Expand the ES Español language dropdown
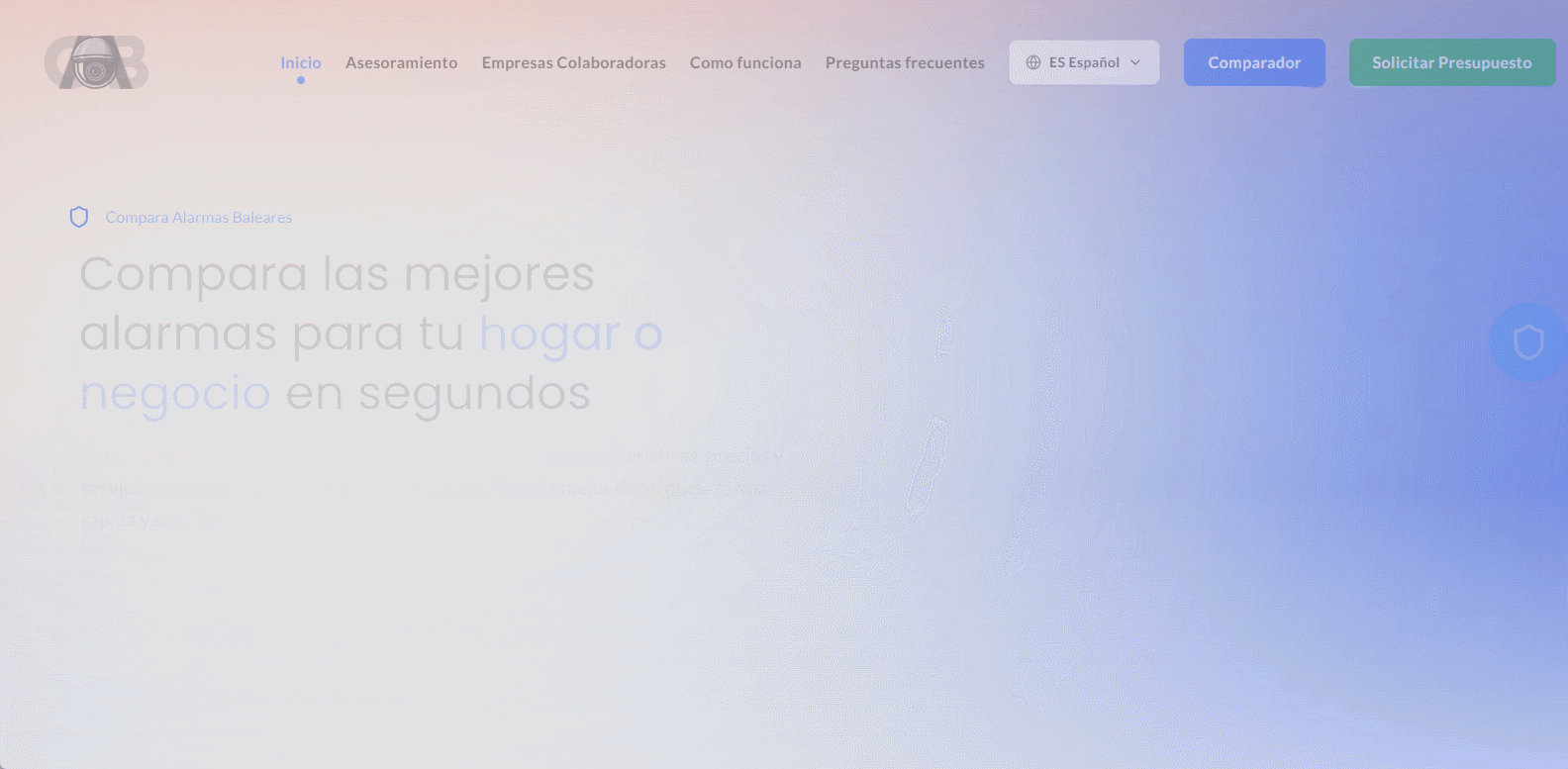The height and width of the screenshot is (769, 1568). [x=1084, y=62]
